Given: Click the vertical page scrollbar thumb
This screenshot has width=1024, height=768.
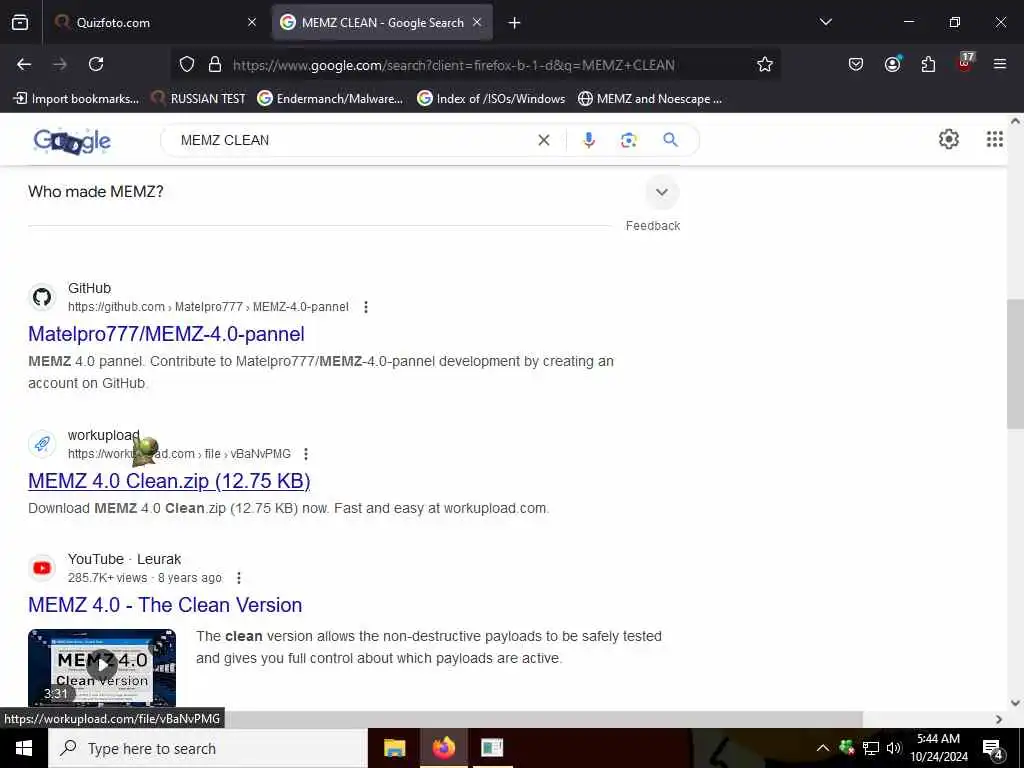Looking at the screenshot, I should [x=1015, y=364].
